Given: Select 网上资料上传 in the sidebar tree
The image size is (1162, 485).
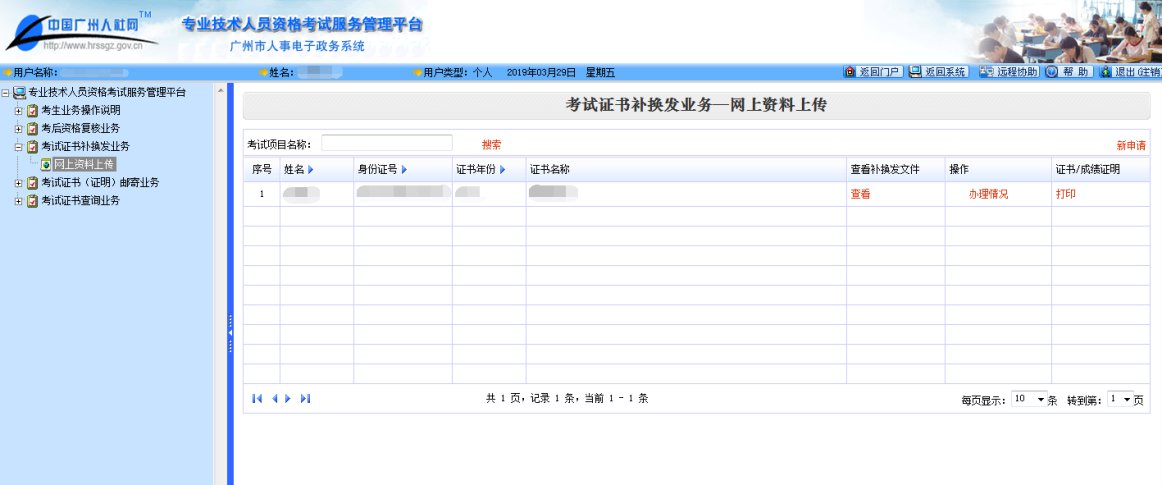Looking at the screenshot, I should 84,164.
